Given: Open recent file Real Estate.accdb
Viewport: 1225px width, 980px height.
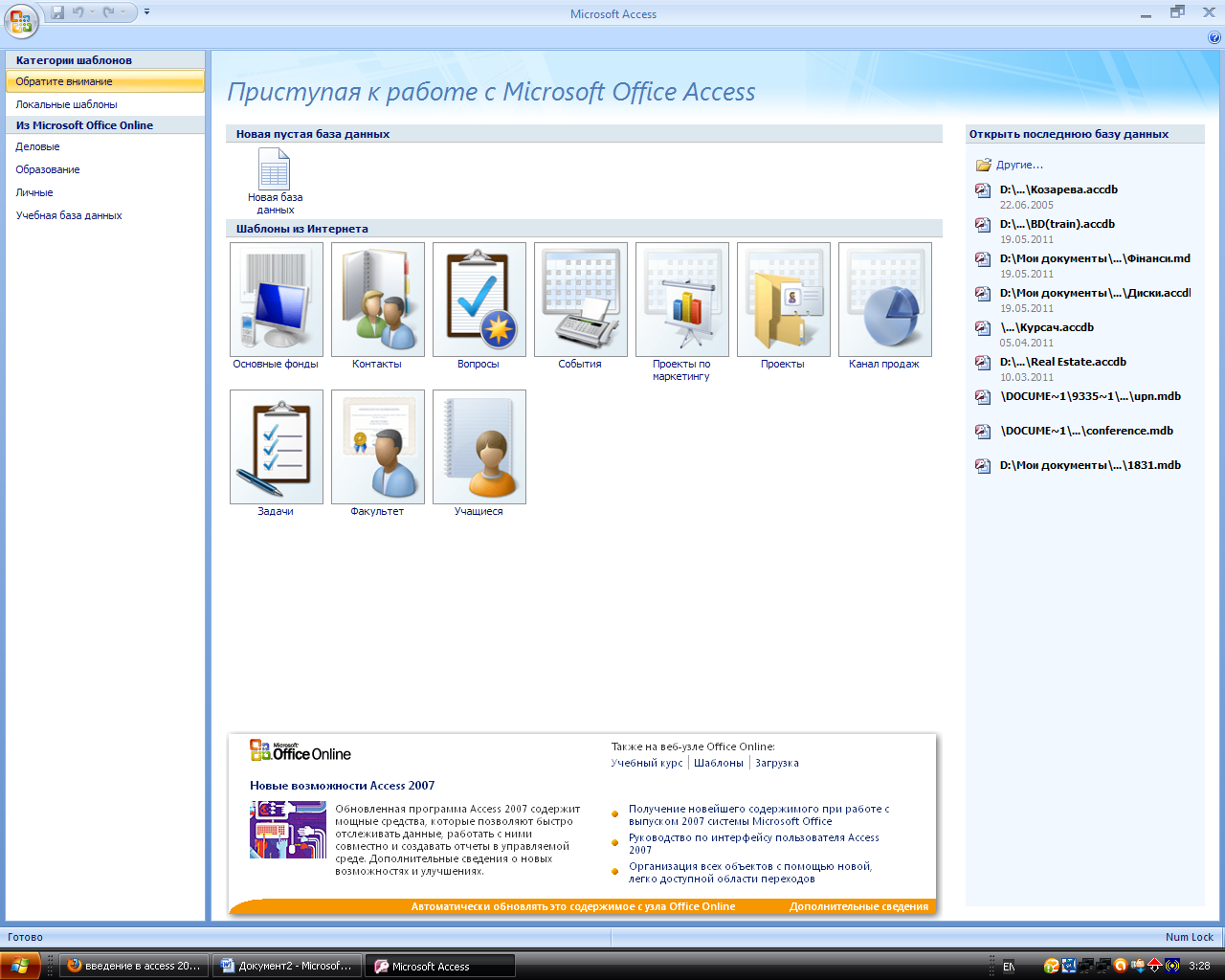Looking at the screenshot, I should point(1063,362).
